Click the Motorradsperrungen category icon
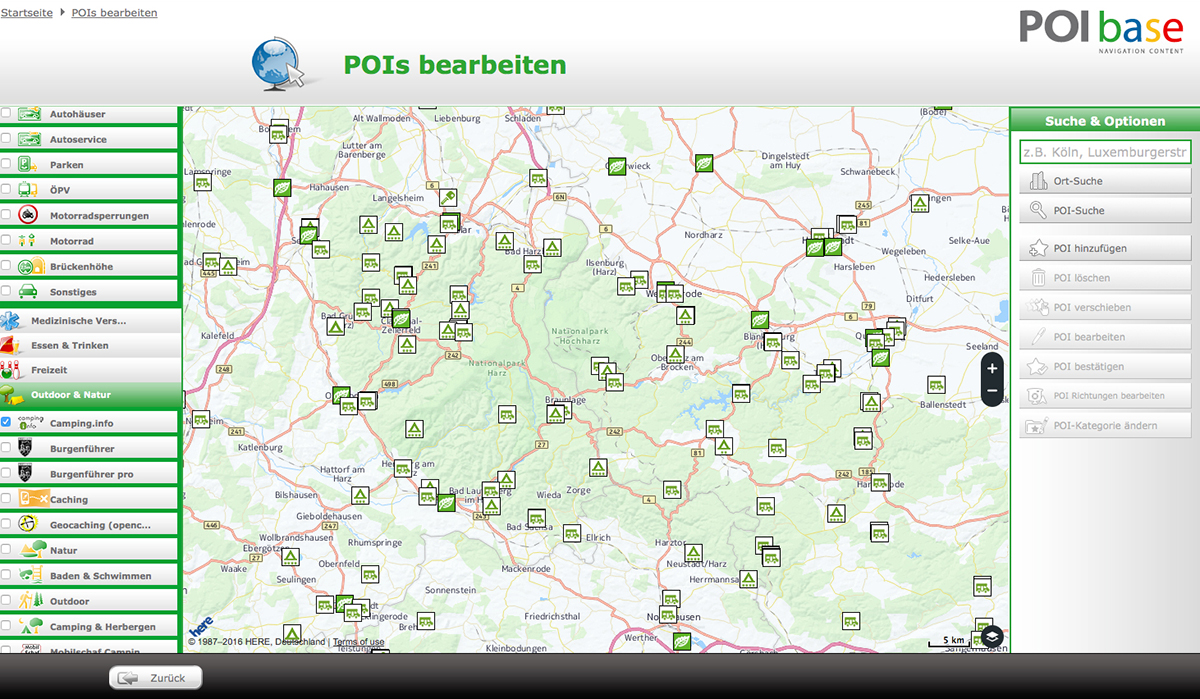This screenshot has height=699, width=1200. pyautogui.click(x=29, y=215)
